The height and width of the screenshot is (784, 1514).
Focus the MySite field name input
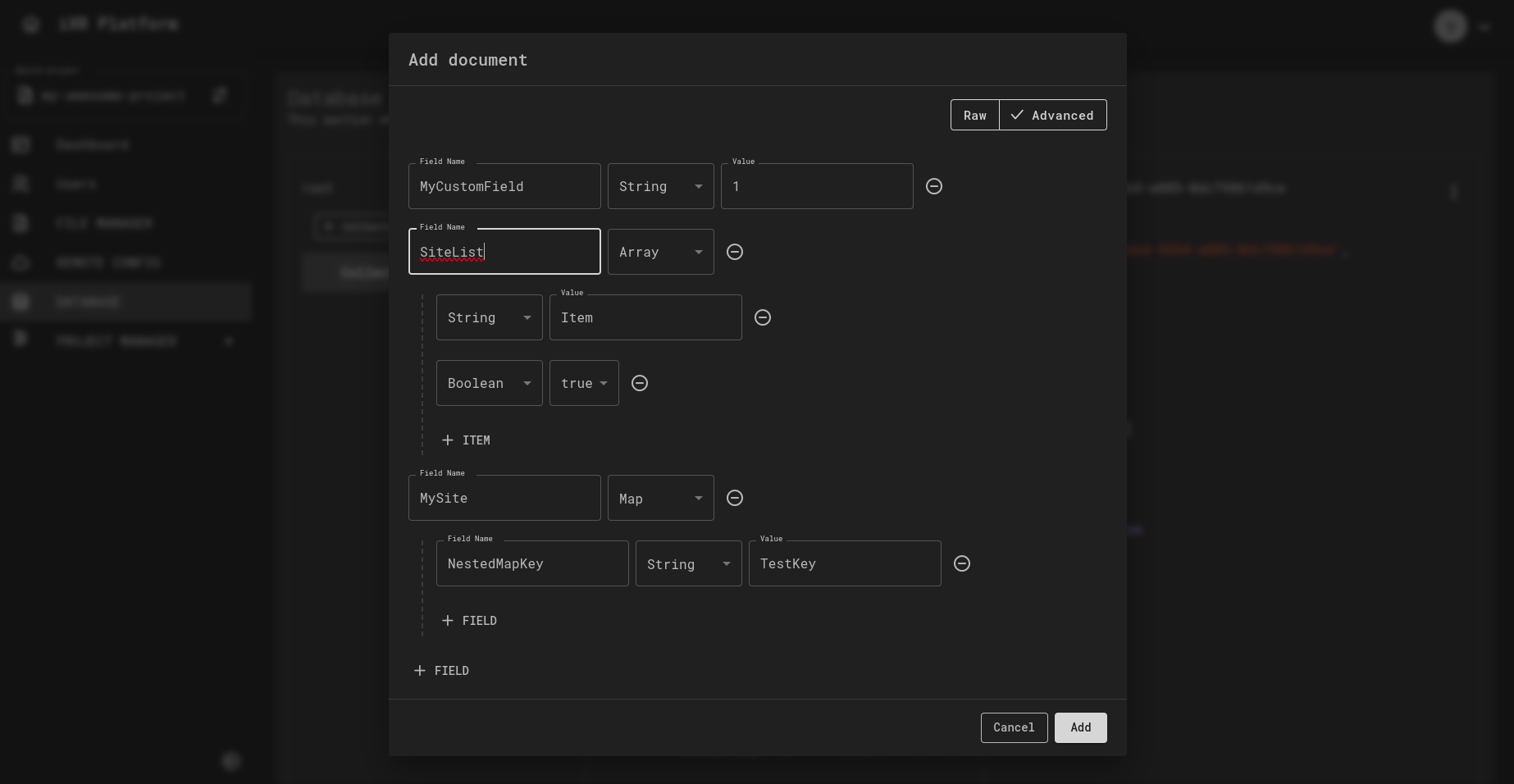[x=504, y=498]
